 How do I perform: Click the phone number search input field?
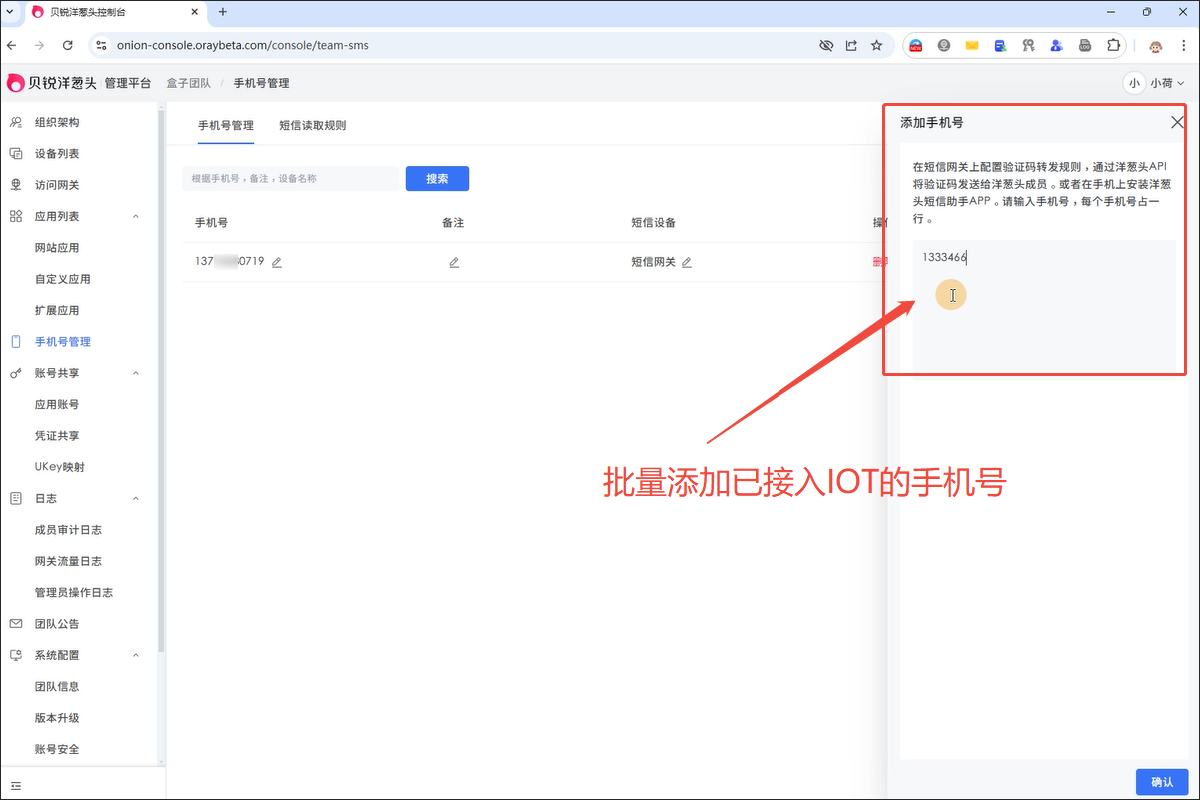290,178
